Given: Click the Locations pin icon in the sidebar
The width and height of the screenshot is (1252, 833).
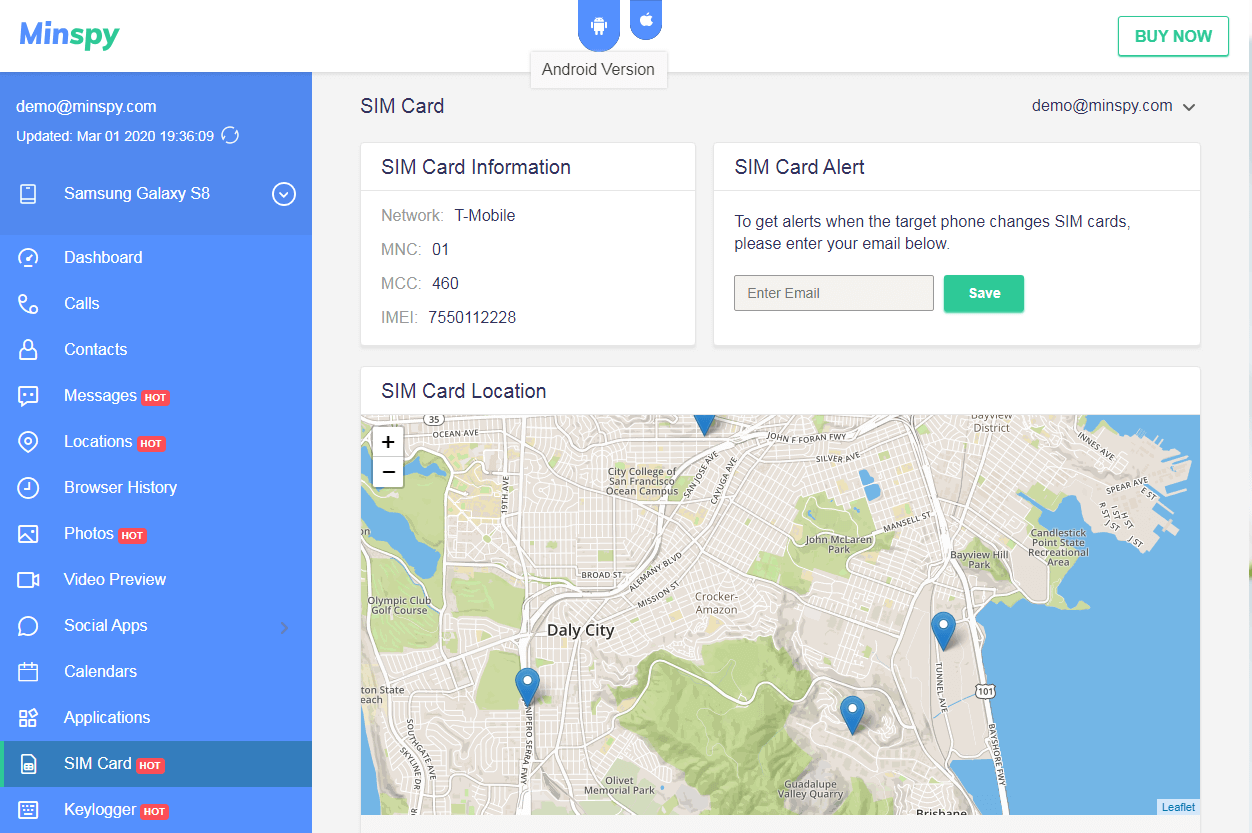Looking at the screenshot, I should (28, 441).
